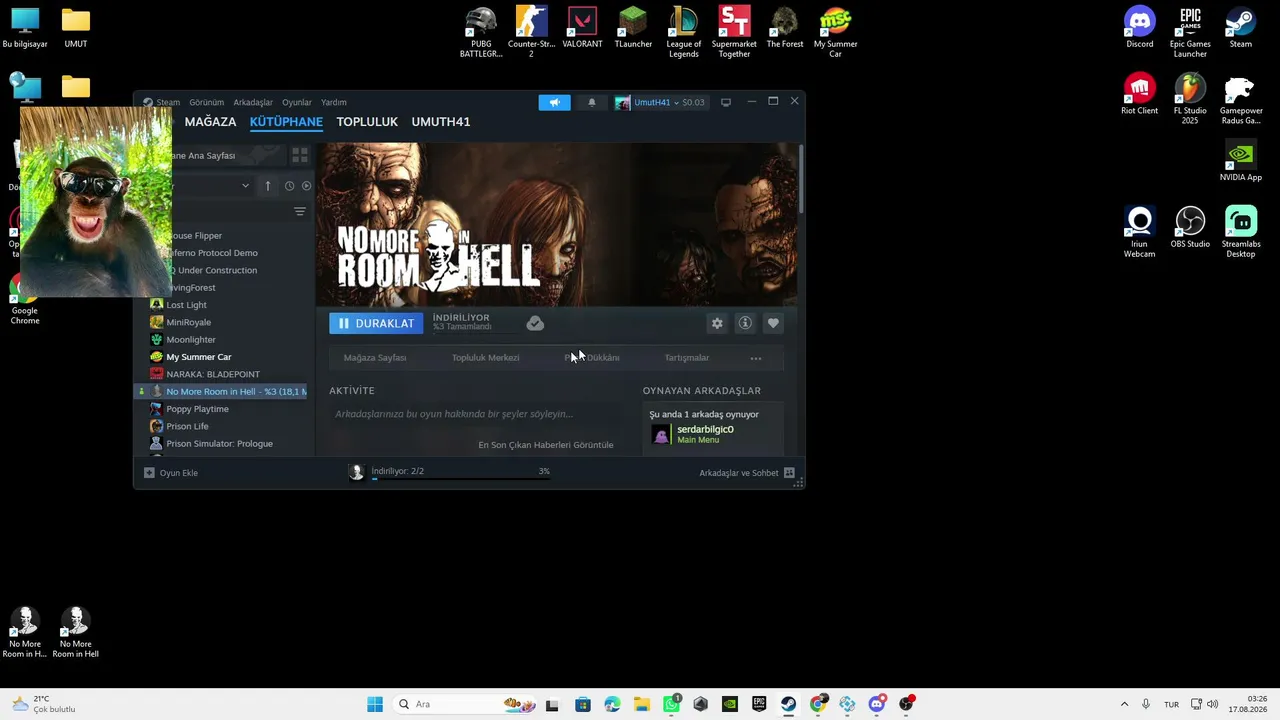Launch TLauncher desktop icon
Screen dimensions: 1280x720
pos(633,27)
